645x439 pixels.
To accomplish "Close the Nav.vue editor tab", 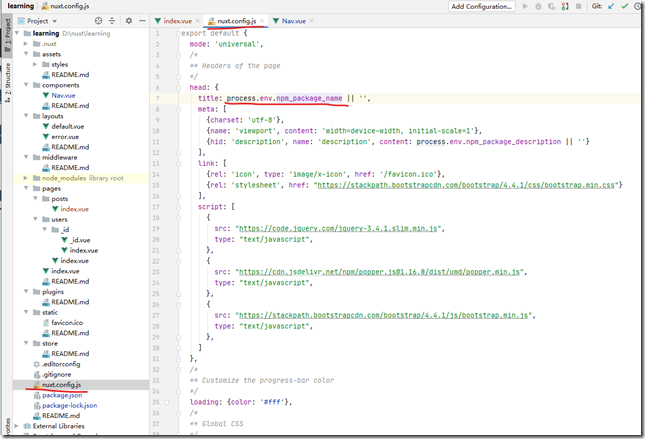I will point(311,21).
